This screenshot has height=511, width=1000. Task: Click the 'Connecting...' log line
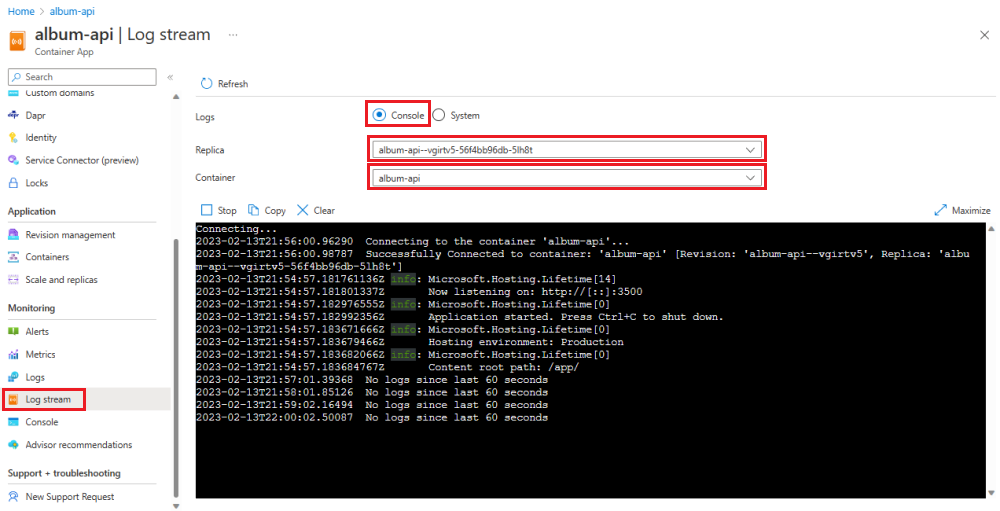click(x=237, y=229)
